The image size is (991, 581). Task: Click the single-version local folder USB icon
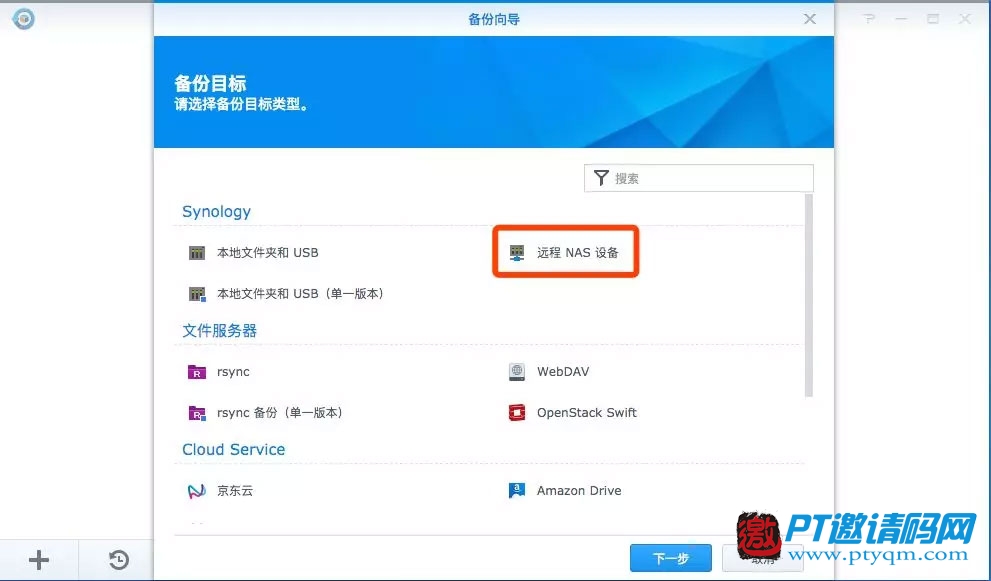point(197,294)
